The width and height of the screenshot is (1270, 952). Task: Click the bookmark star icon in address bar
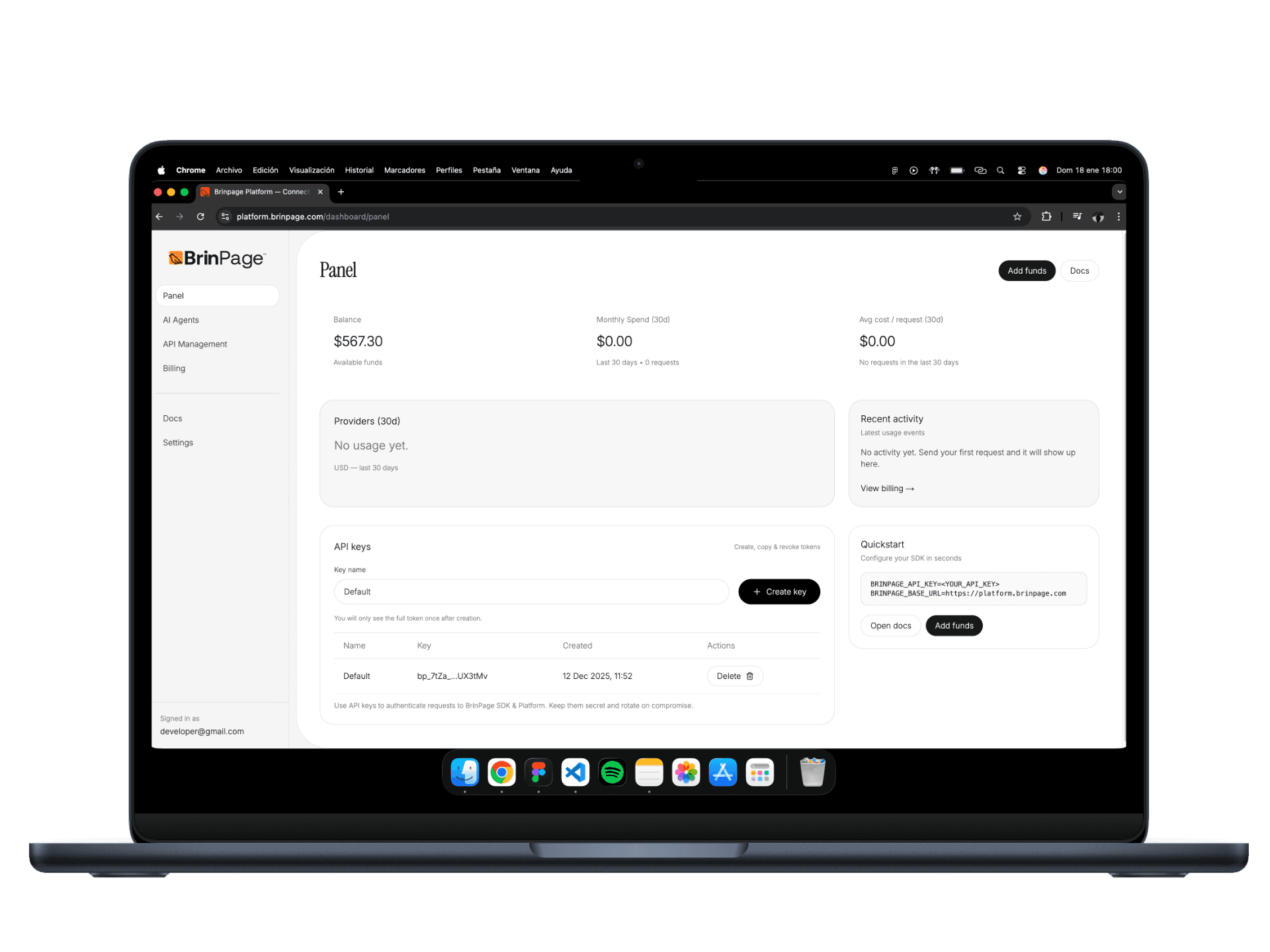pyautogui.click(x=1017, y=217)
